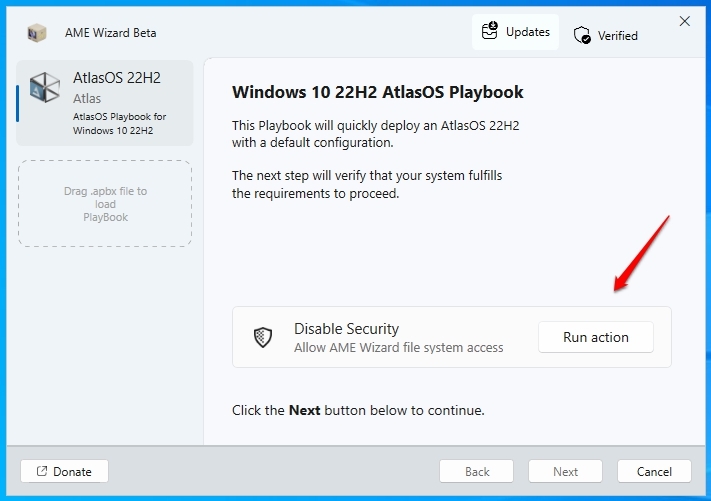Cancel the wizard
The height and width of the screenshot is (501, 711).
click(x=654, y=472)
